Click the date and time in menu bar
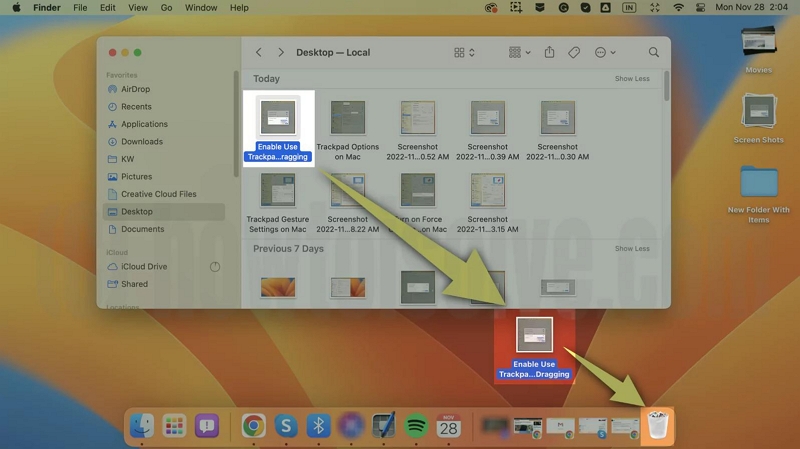The image size is (800, 449). click(752, 8)
